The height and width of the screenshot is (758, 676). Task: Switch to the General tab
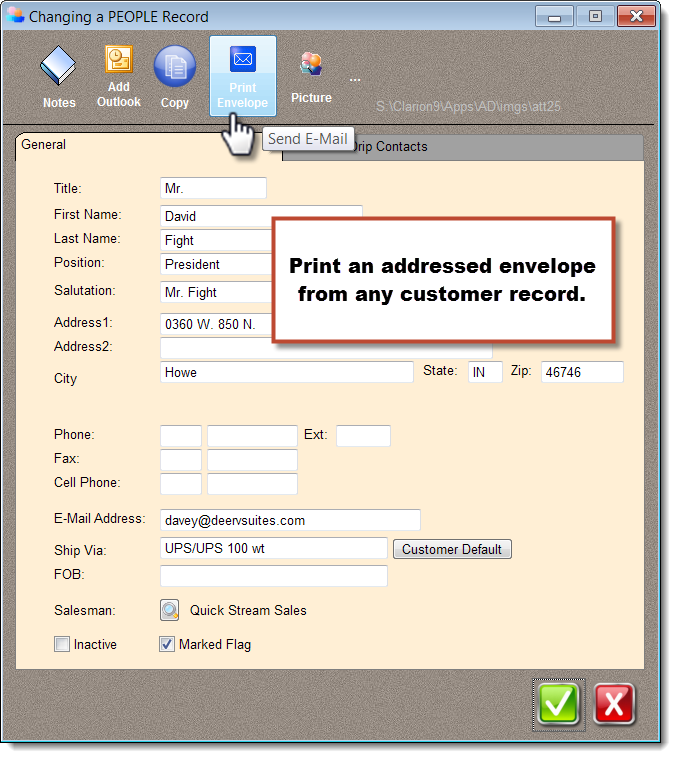44,145
